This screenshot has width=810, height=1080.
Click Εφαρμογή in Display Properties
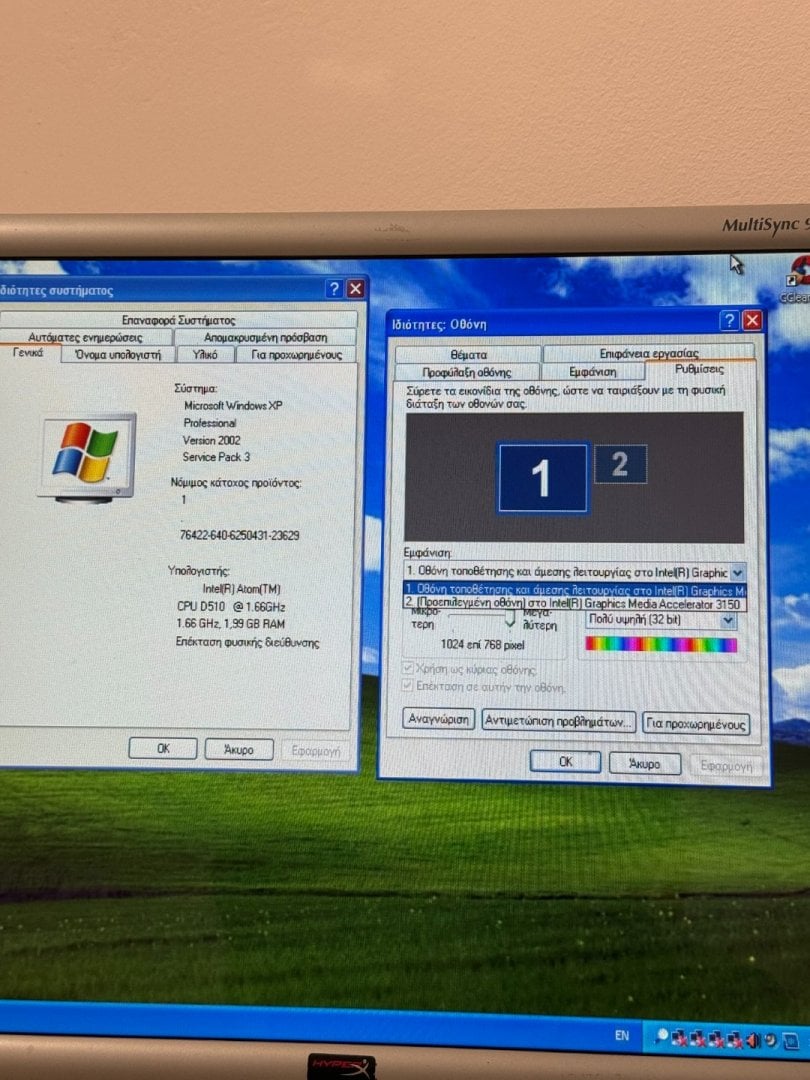[x=726, y=765]
